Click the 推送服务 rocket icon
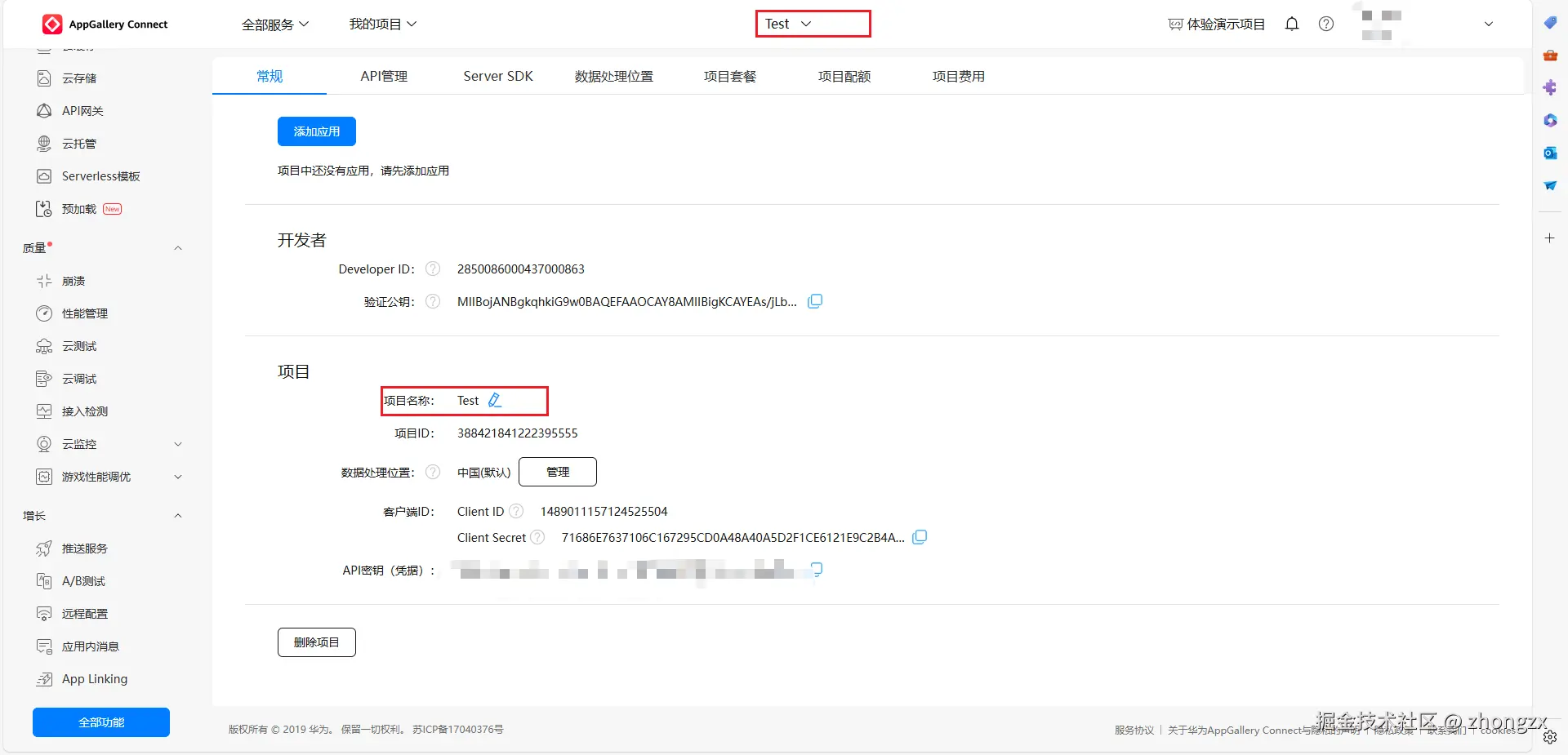 click(x=44, y=548)
